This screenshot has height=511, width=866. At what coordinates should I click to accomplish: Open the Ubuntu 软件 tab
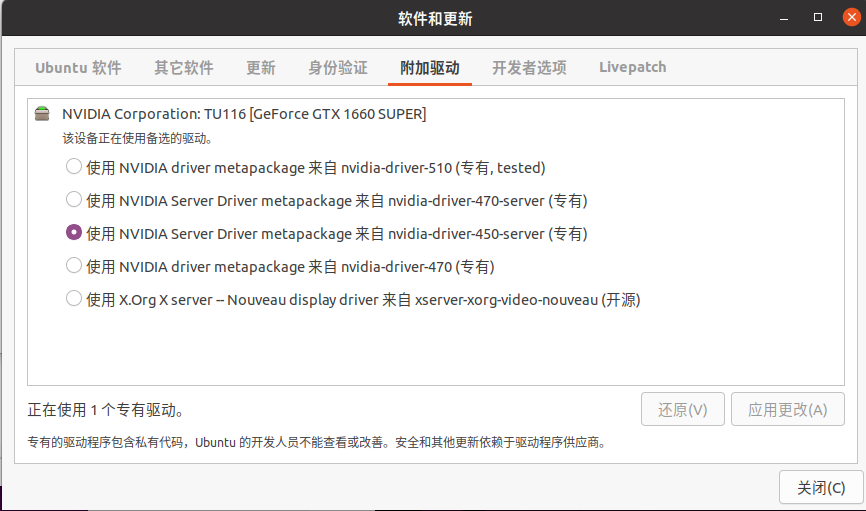click(78, 68)
